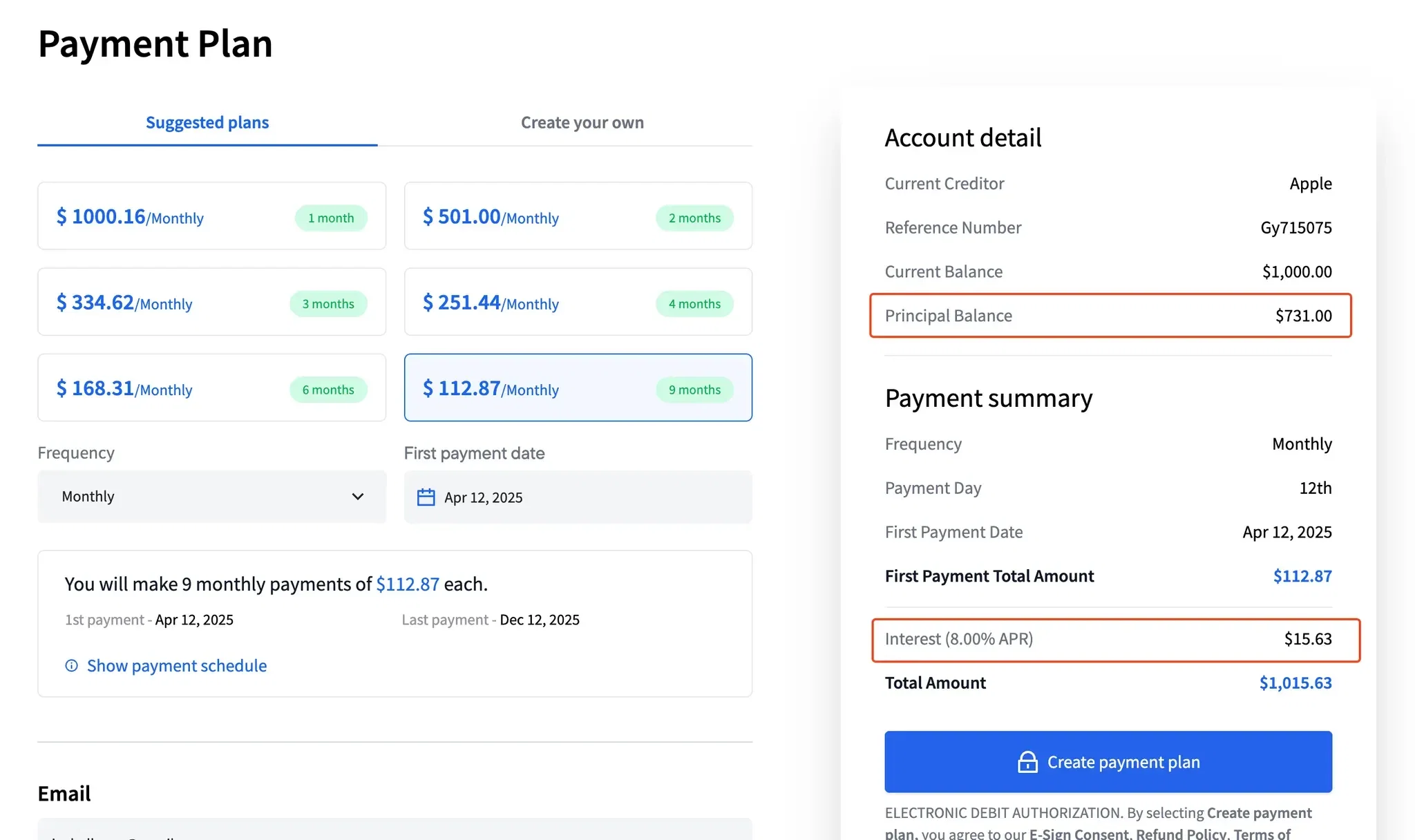1415x840 pixels.
Task: Click the 9 months green badge
Action: click(x=694, y=390)
